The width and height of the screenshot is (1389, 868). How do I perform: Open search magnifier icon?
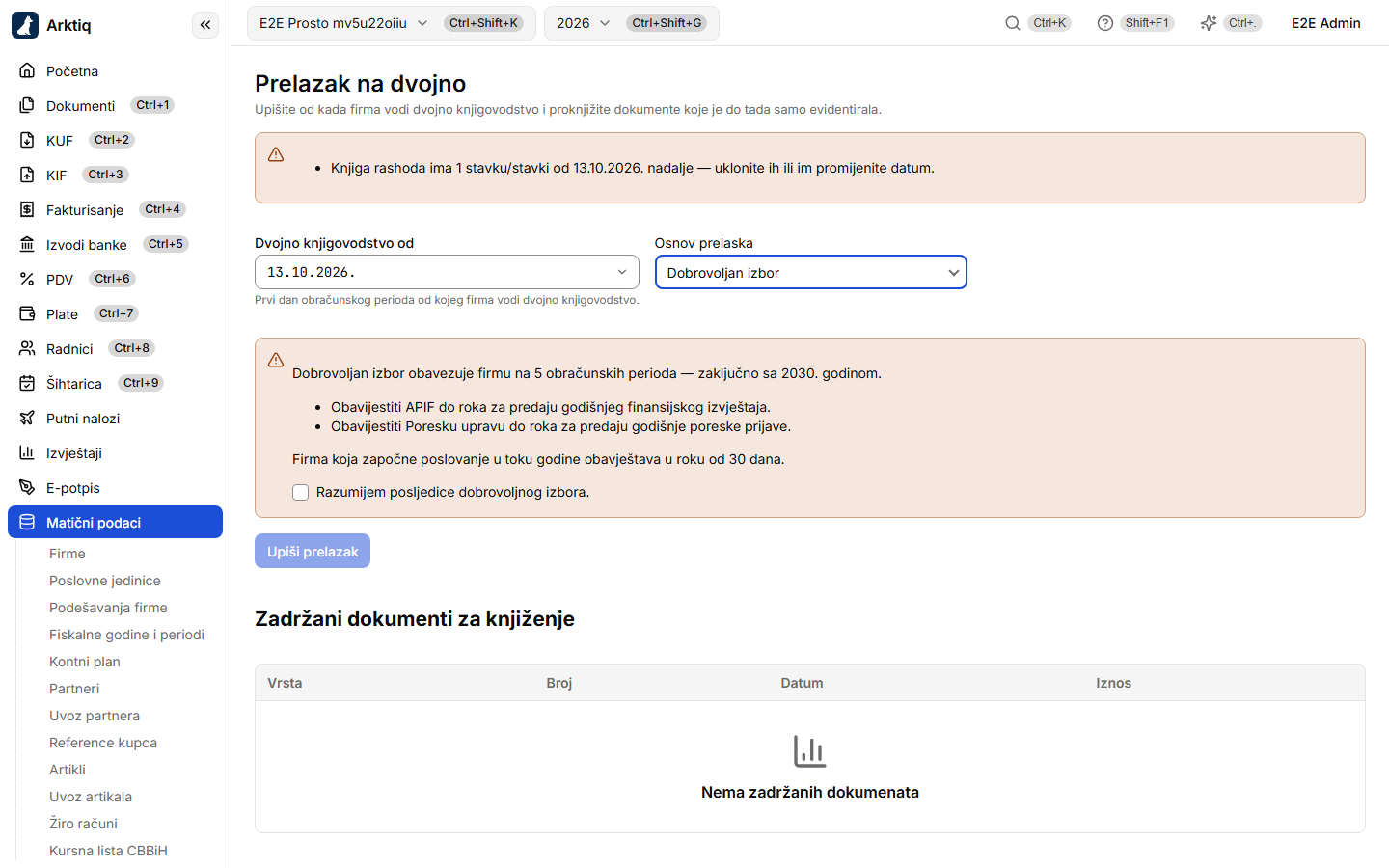pyautogui.click(x=1012, y=23)
